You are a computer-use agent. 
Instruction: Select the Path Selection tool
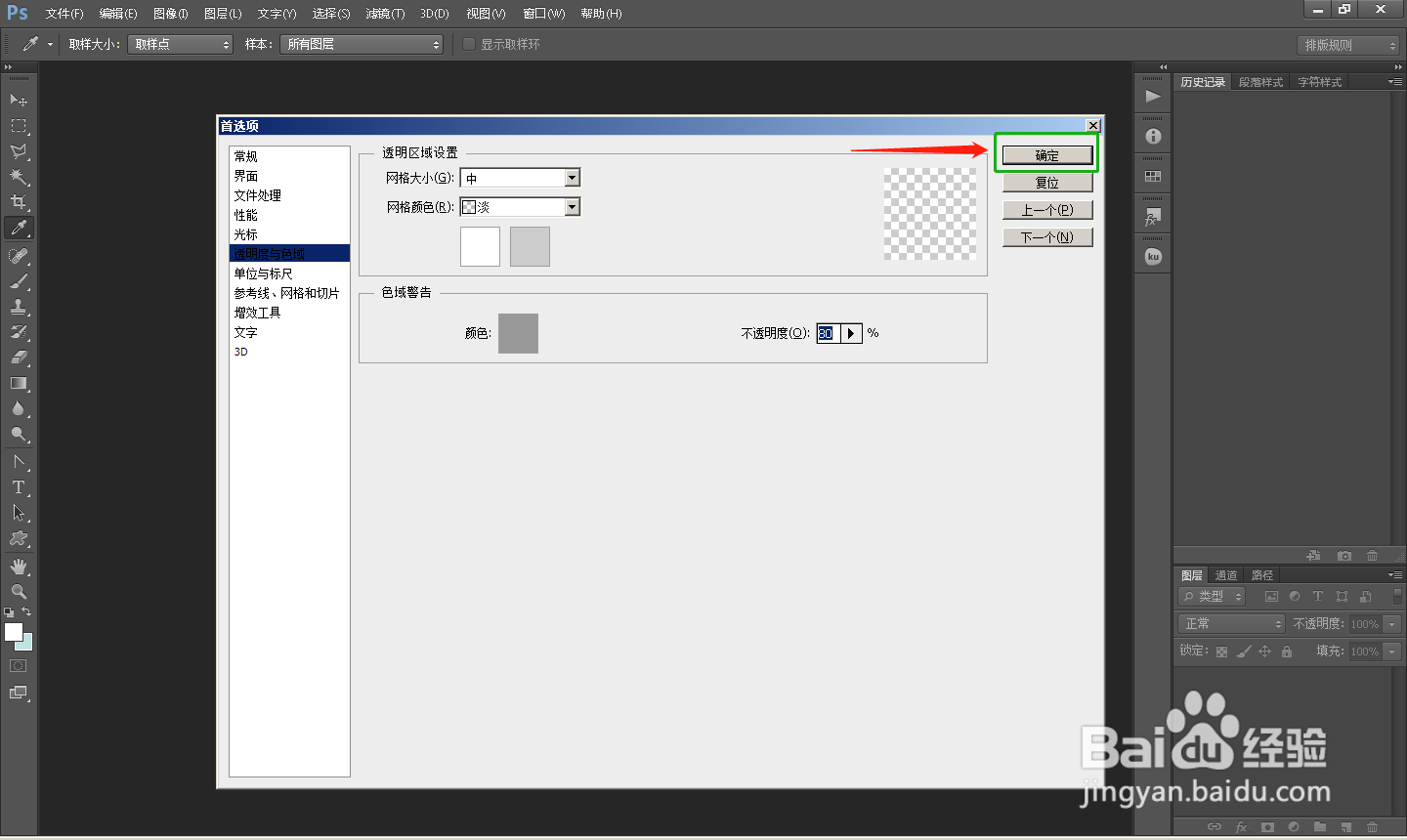click(19, 513)
